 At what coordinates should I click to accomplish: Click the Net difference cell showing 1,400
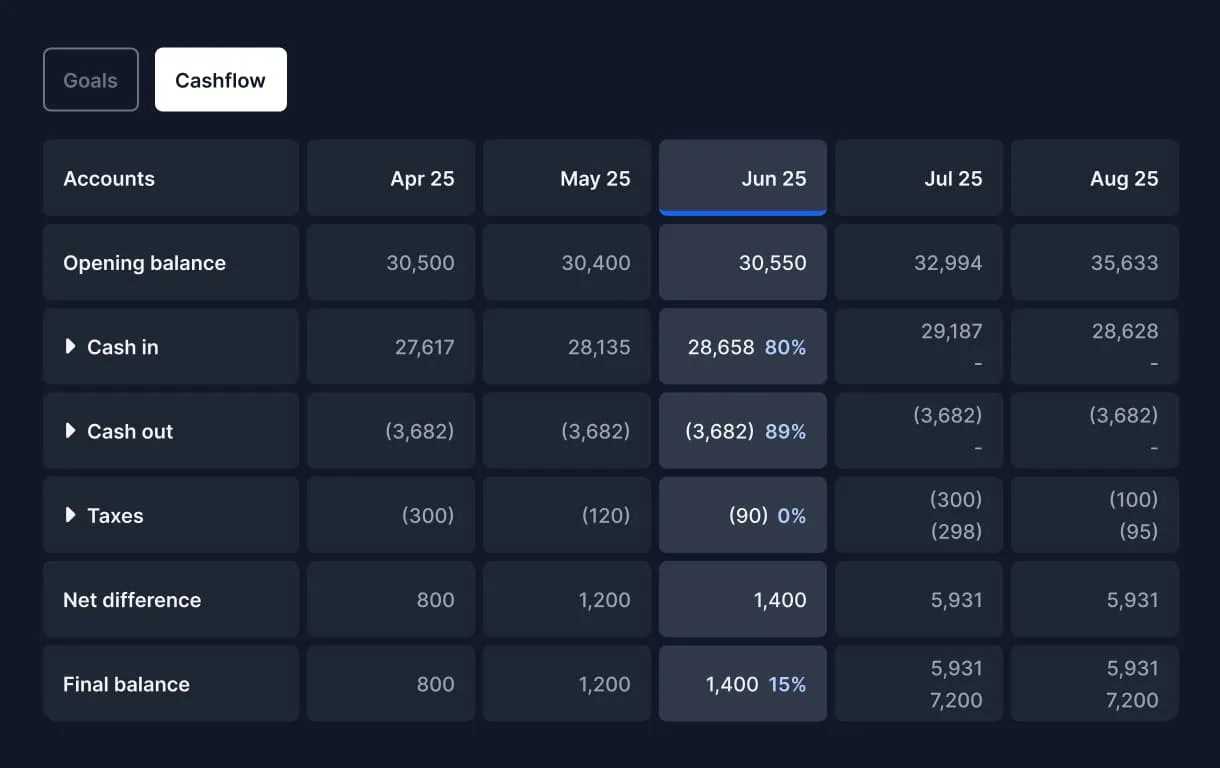[742, 599]
